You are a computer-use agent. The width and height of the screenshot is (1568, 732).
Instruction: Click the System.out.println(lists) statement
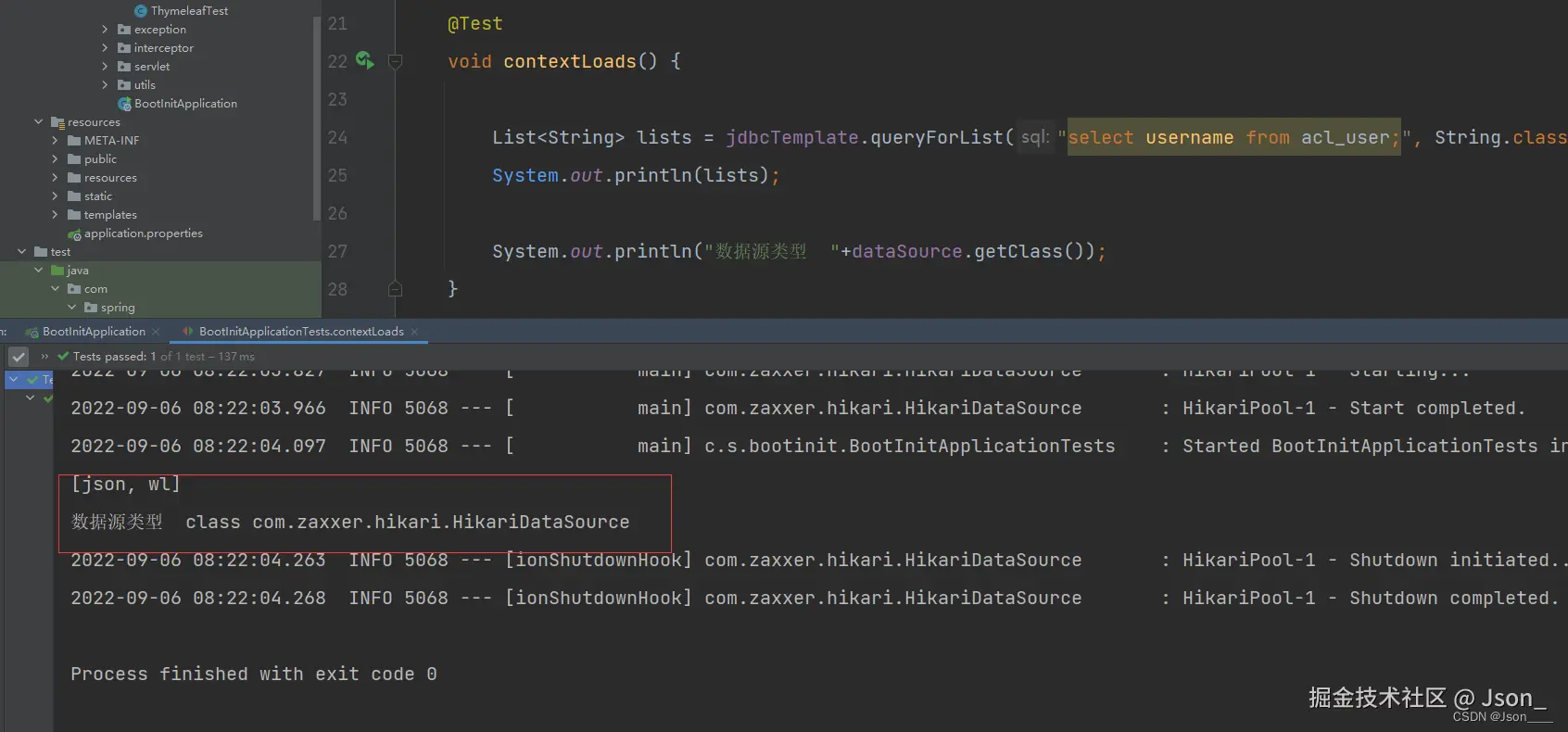pyautogui.click(x=636, y=175)
